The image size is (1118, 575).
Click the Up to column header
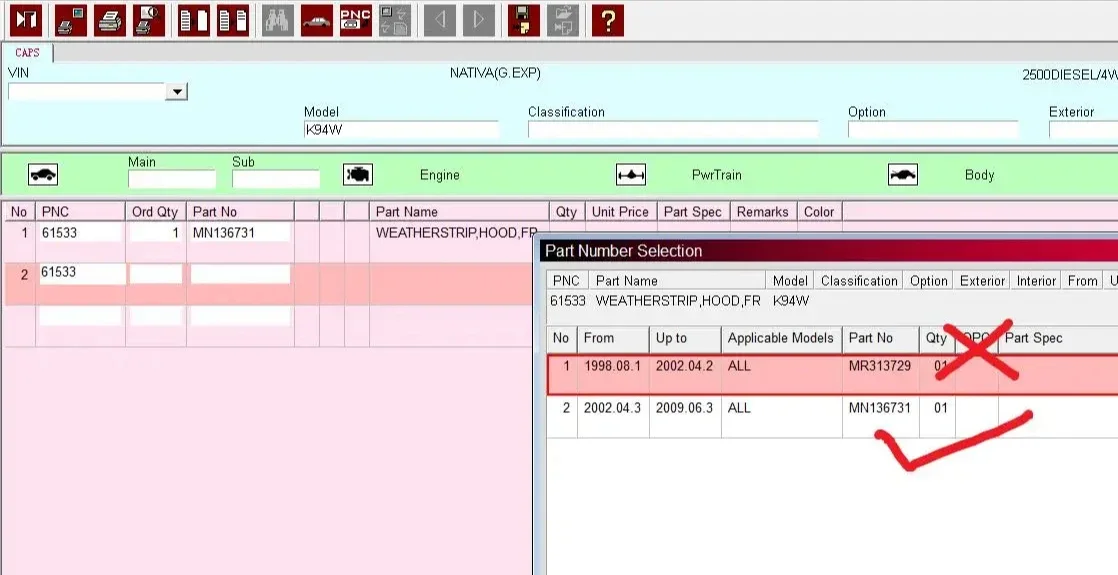[x=684, y=338]
